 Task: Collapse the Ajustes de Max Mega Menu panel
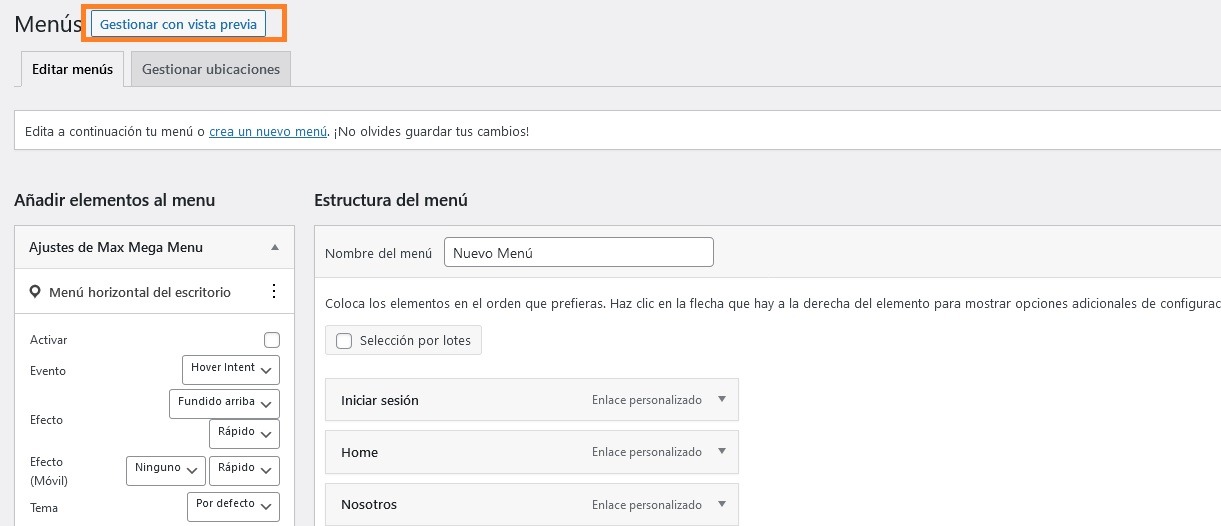point(275,247)
